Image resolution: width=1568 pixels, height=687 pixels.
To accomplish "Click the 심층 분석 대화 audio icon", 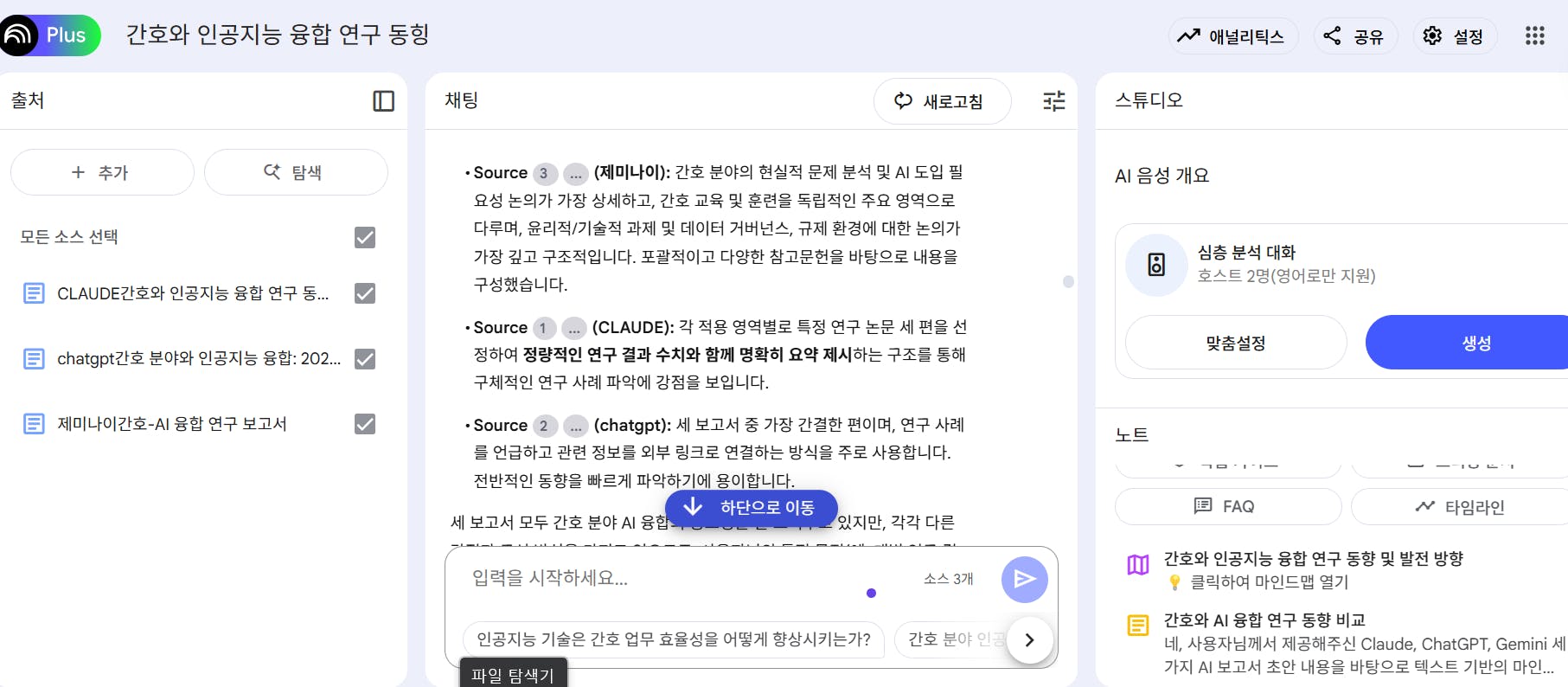I will coord(1156,265).
